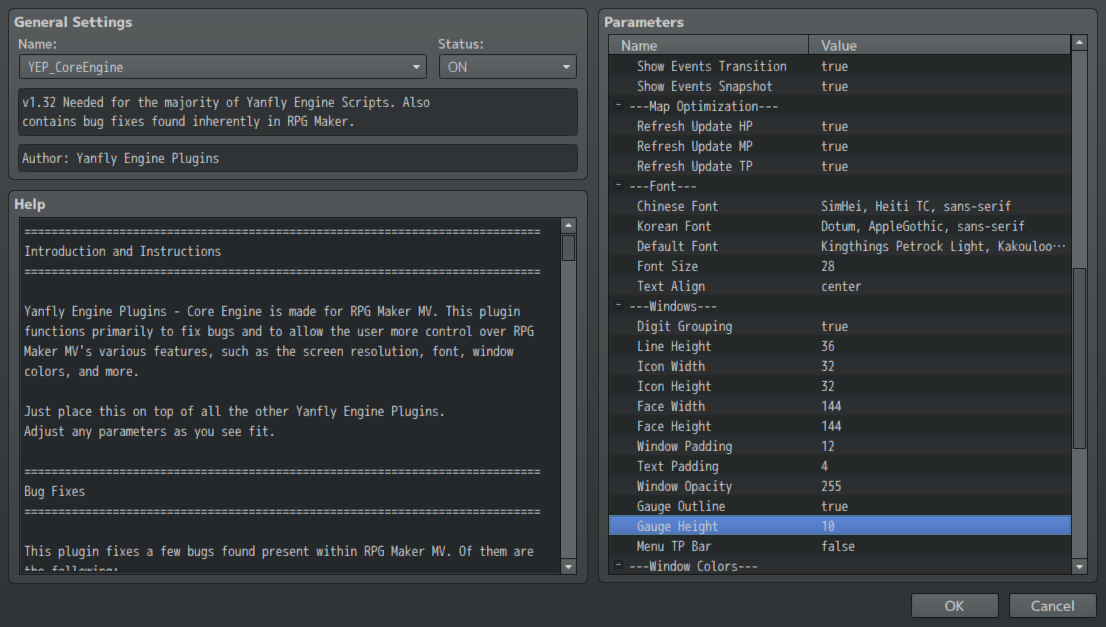The width and height of the screenshot is (1106, 627).
Task: Select the Refresh Update MP row
Action: click(x=839, y=146)
